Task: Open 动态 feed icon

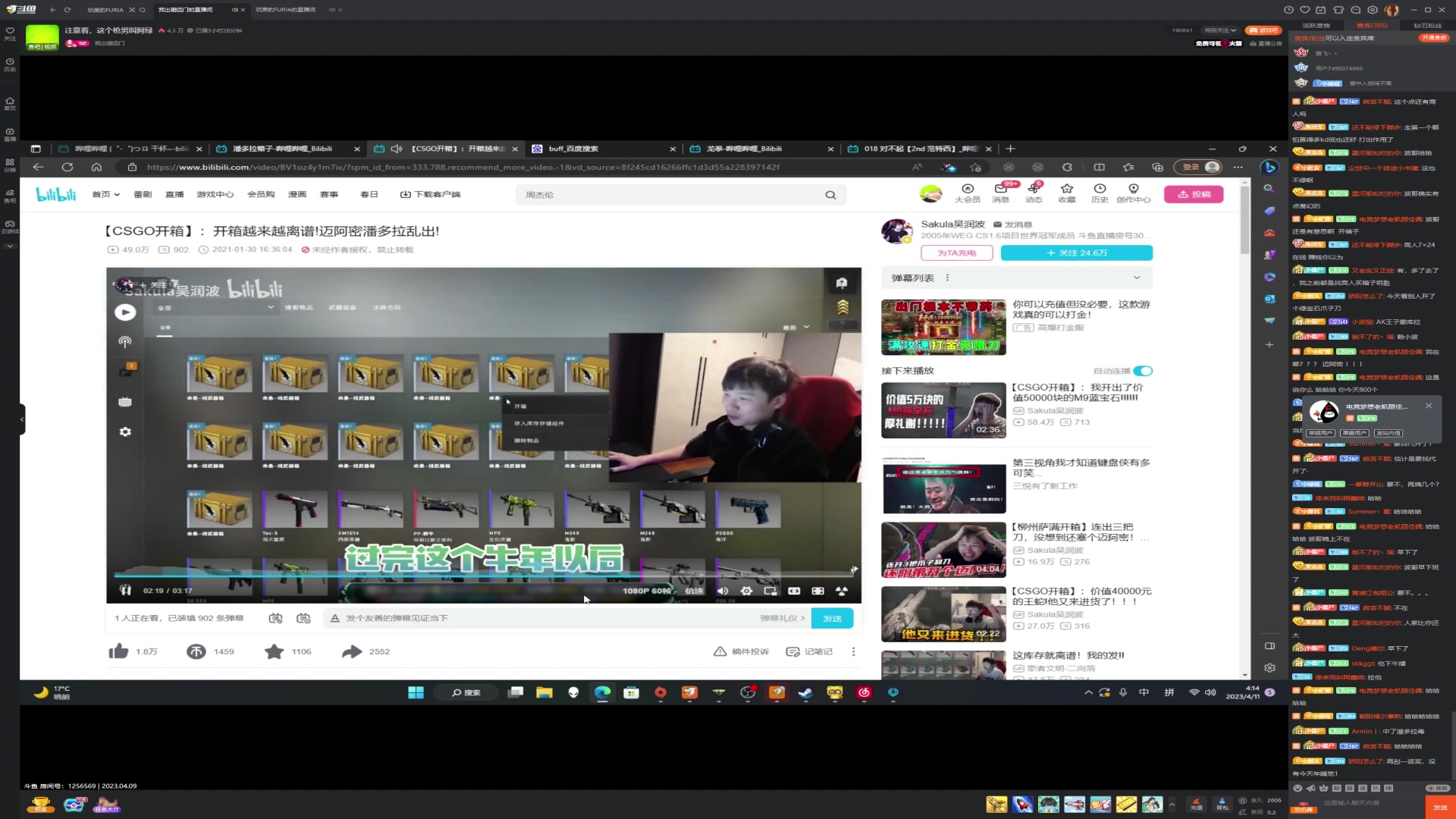Action: (x=1034, y=193)
